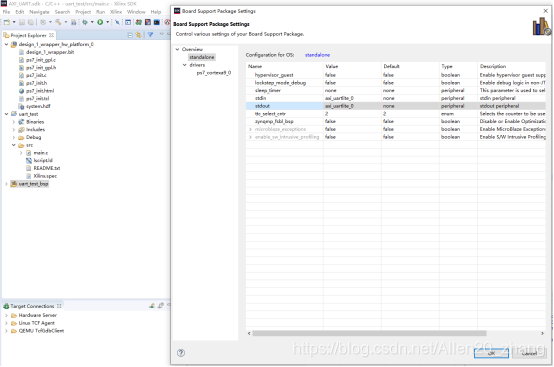Expand the Binaries folder
554x367 pixels.
(14, 122)
